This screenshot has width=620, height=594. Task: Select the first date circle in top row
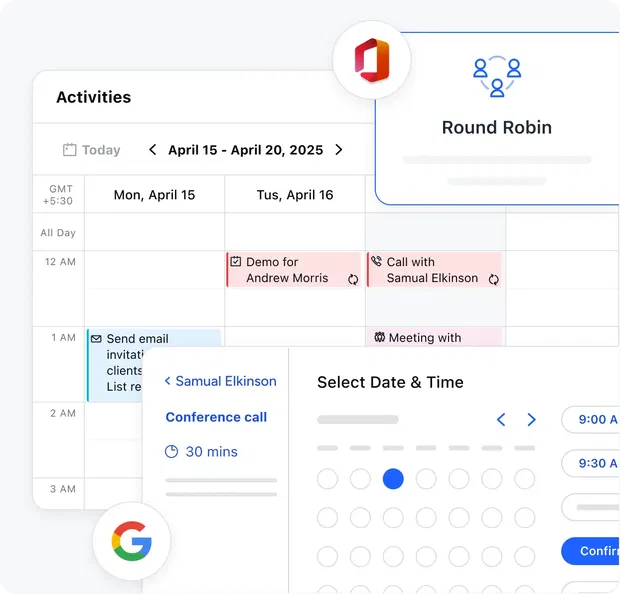click(327, 479)
